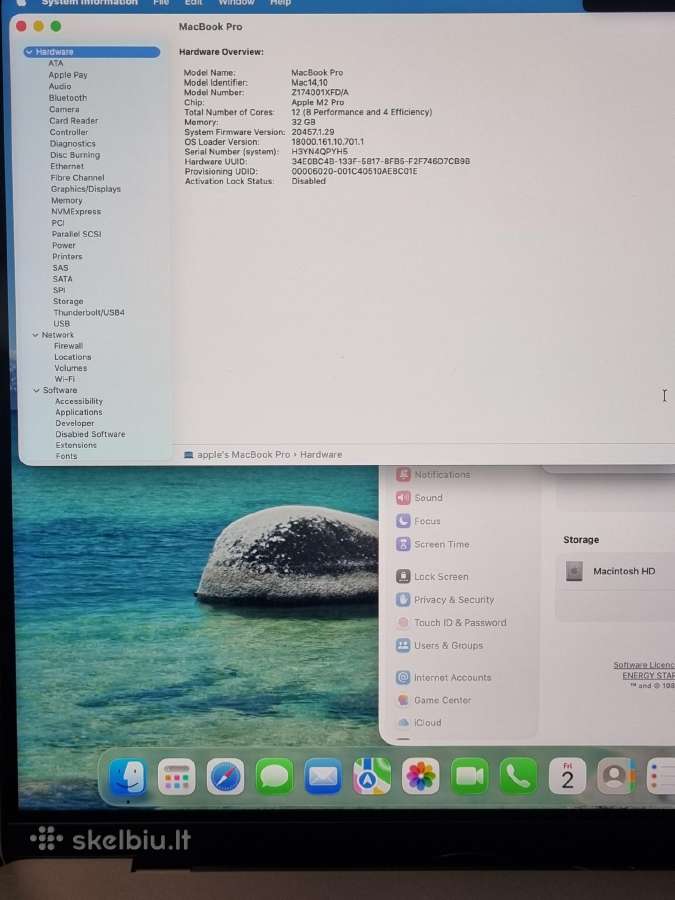The width and height of the screenshot is (675, 900).
Task: Launch Safari from the dock
Action: [225, 777]
